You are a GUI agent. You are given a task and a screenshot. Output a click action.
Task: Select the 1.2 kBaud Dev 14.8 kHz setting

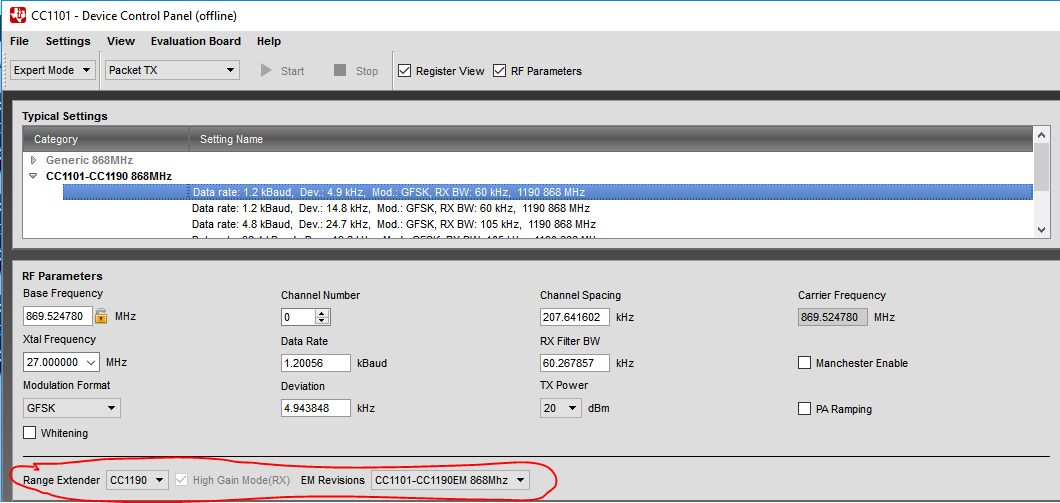point(391,208)
